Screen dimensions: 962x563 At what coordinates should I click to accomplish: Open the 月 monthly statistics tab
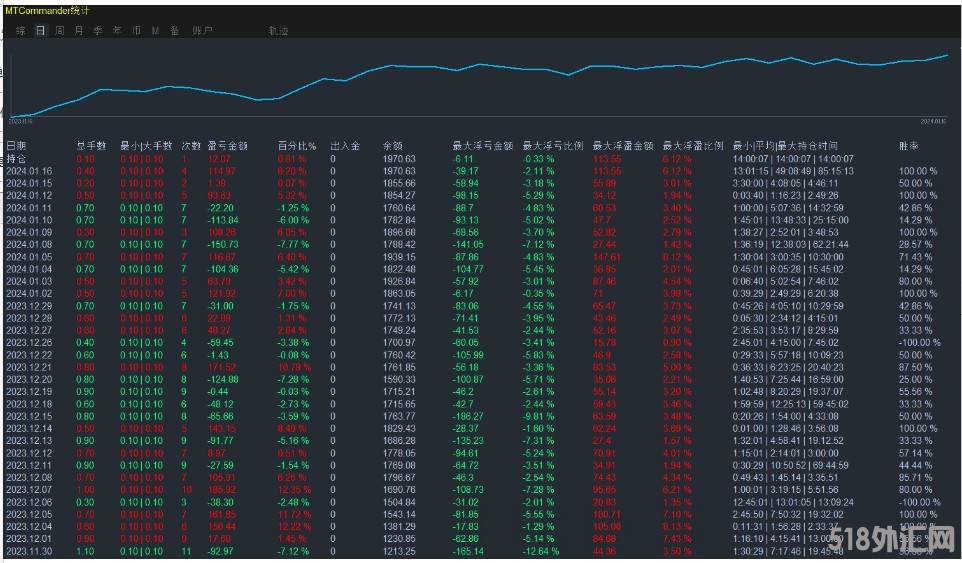coord(79,30)
